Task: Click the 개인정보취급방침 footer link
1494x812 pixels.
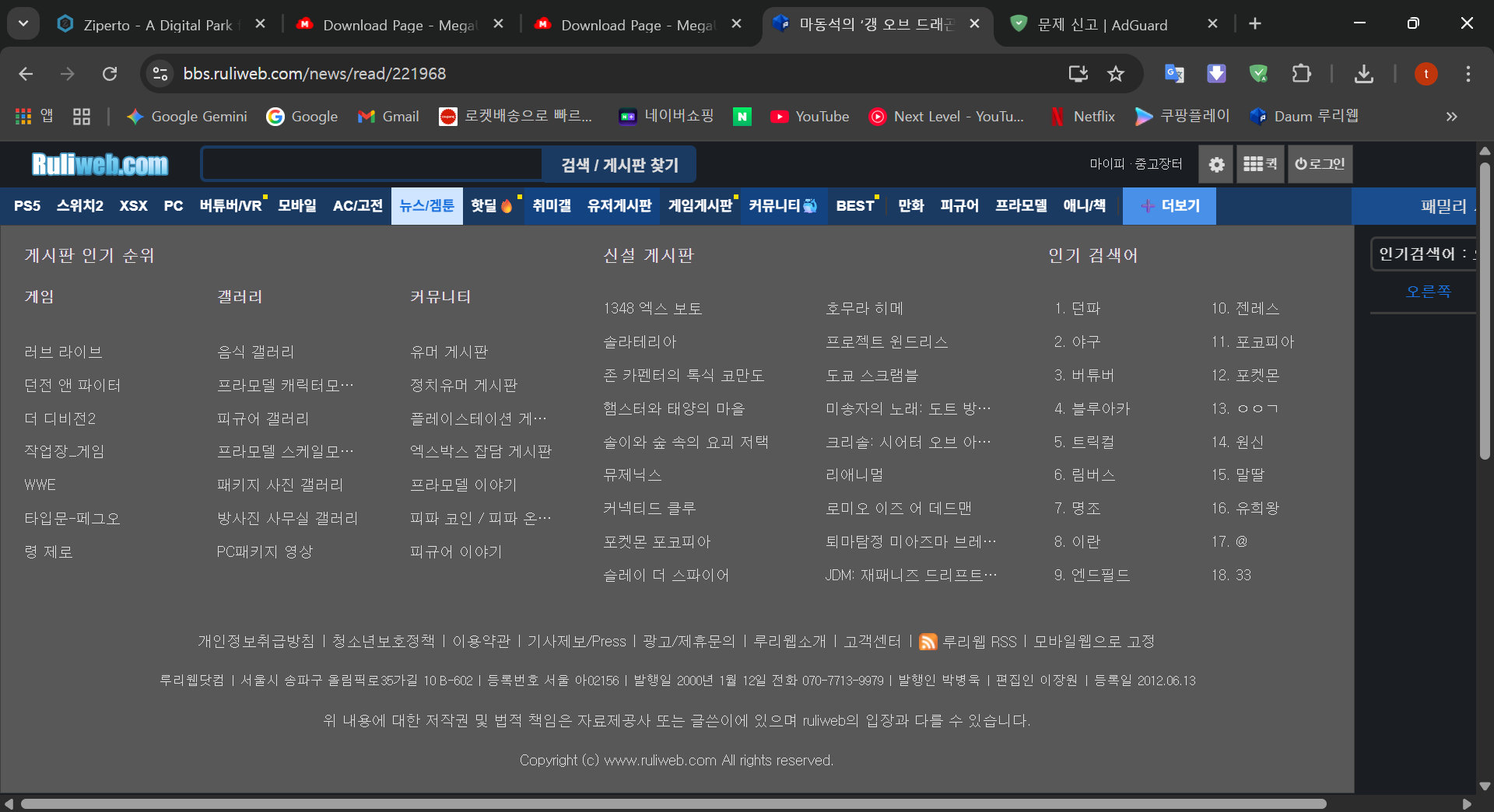Action: coord(256,642)
